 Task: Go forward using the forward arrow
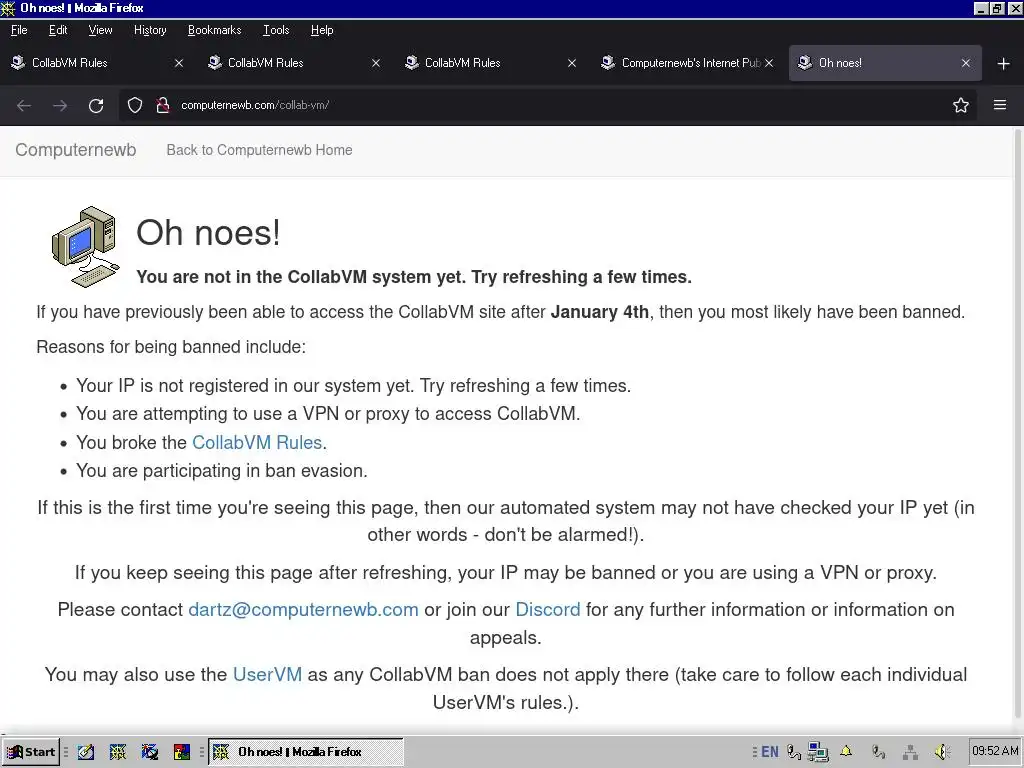pos(60,105)
